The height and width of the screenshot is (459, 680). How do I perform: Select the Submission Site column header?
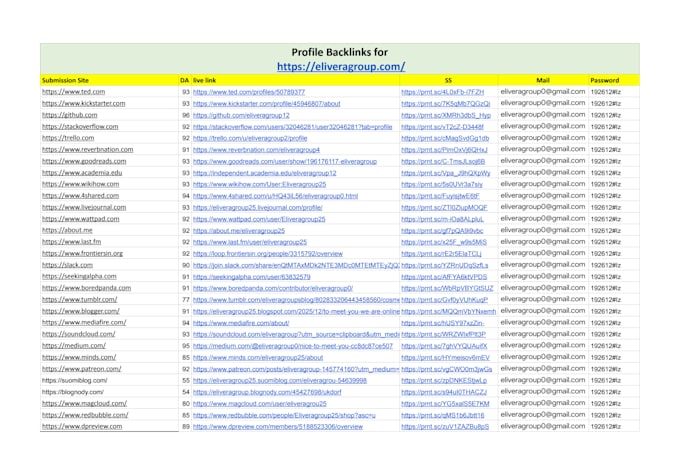point(65,80)
